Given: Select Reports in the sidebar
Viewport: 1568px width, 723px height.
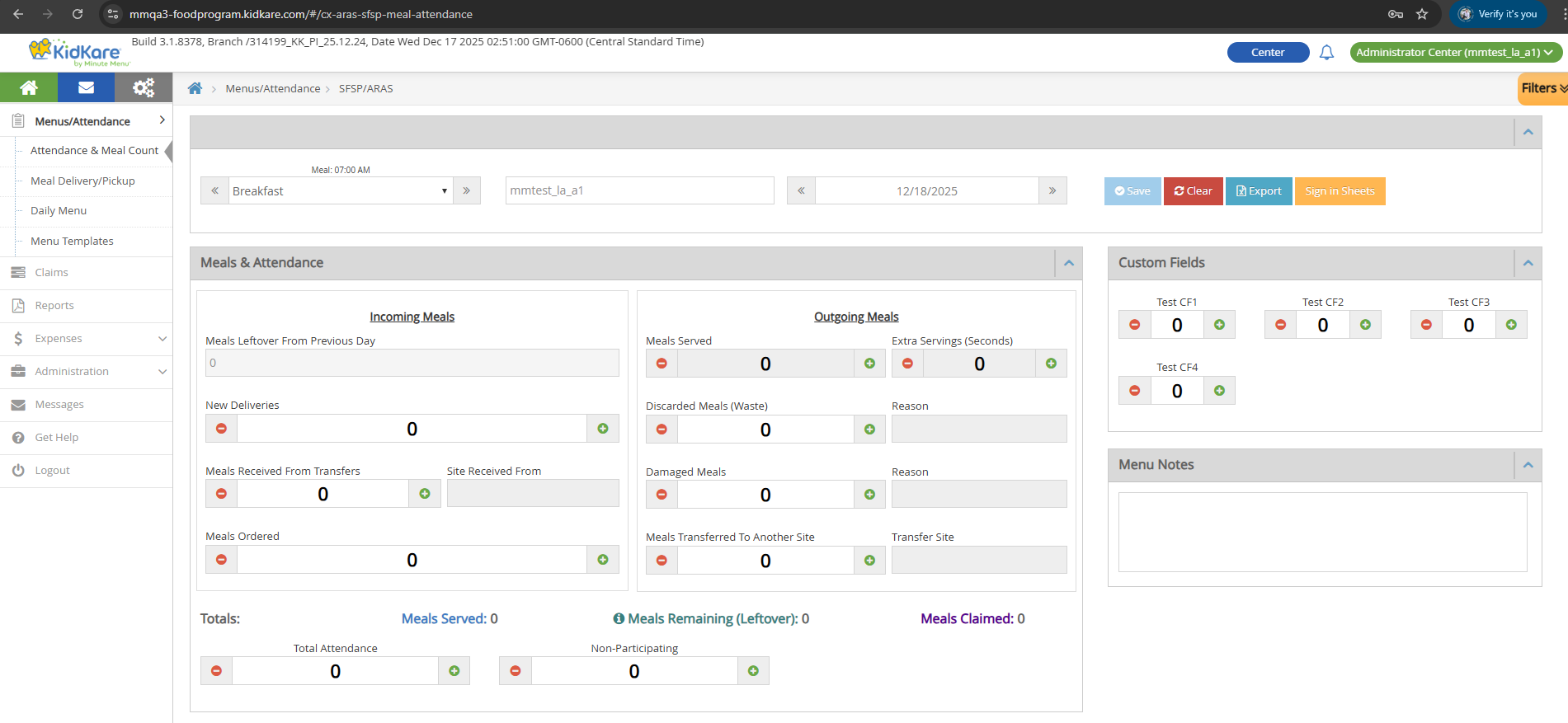Looking at the screenshot, I should click(54, 306).
